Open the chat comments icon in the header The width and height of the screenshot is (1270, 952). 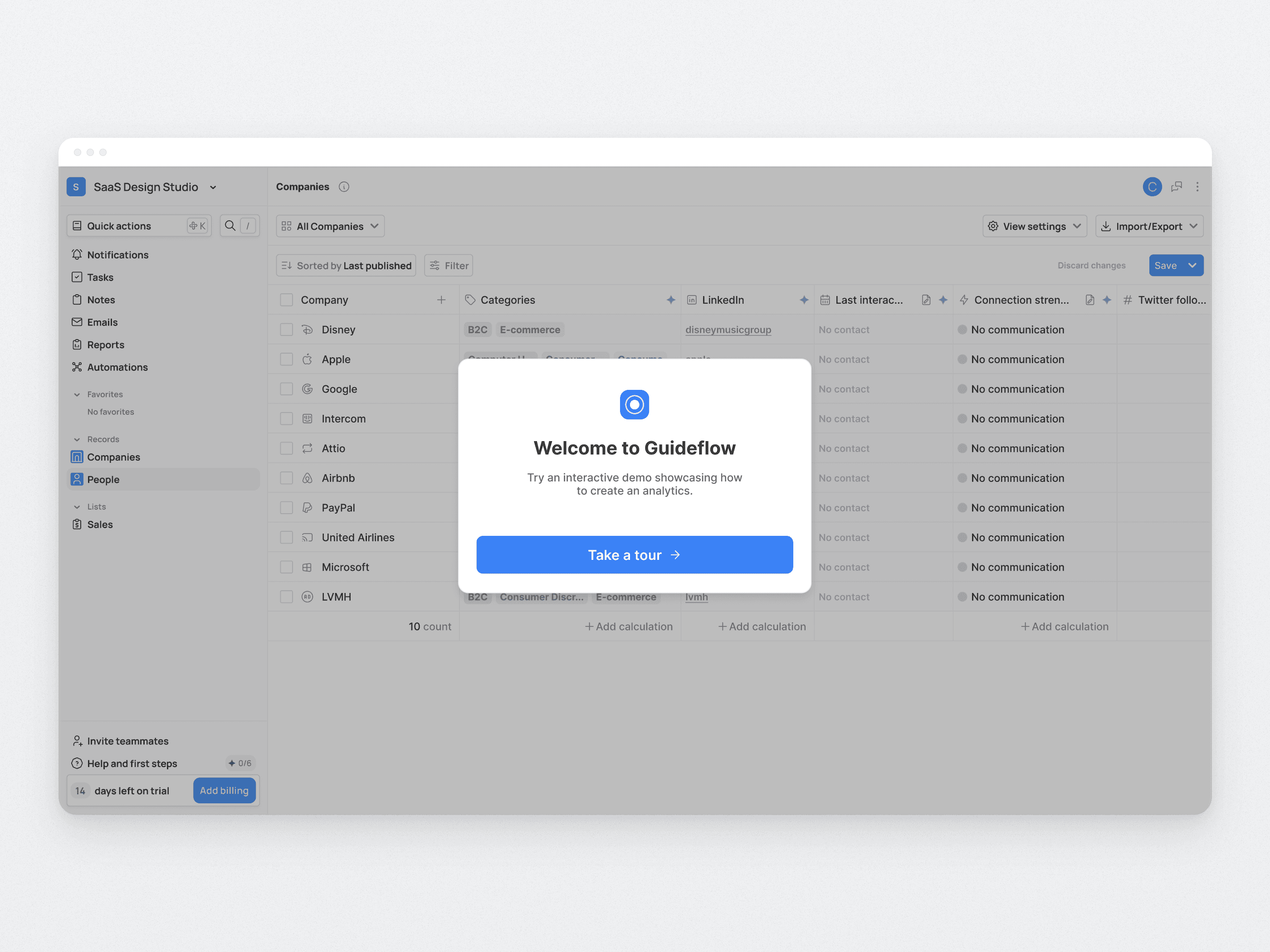[1177, 187]
